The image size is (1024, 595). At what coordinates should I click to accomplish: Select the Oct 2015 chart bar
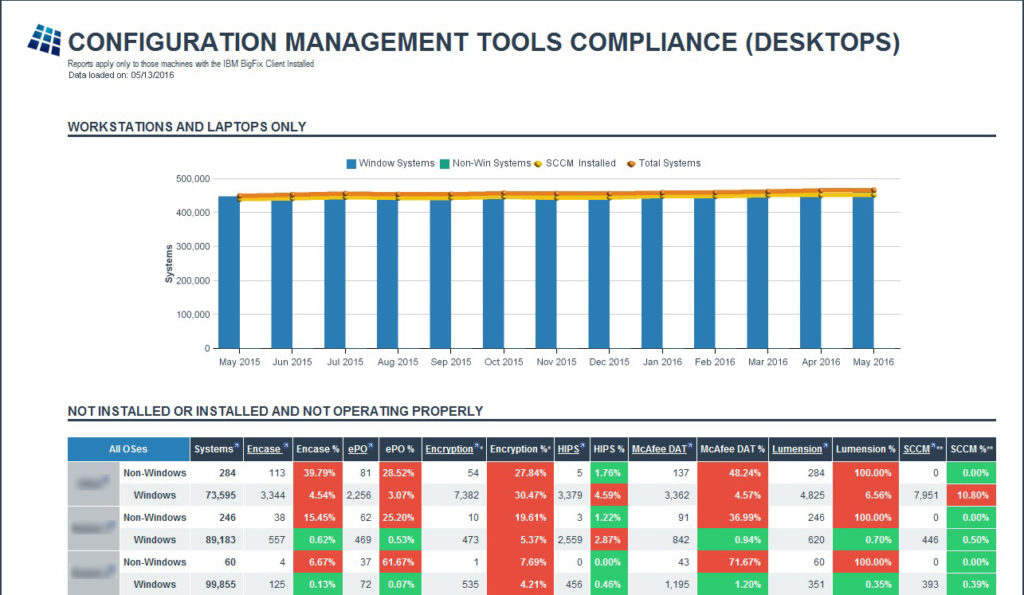(493, 274)
